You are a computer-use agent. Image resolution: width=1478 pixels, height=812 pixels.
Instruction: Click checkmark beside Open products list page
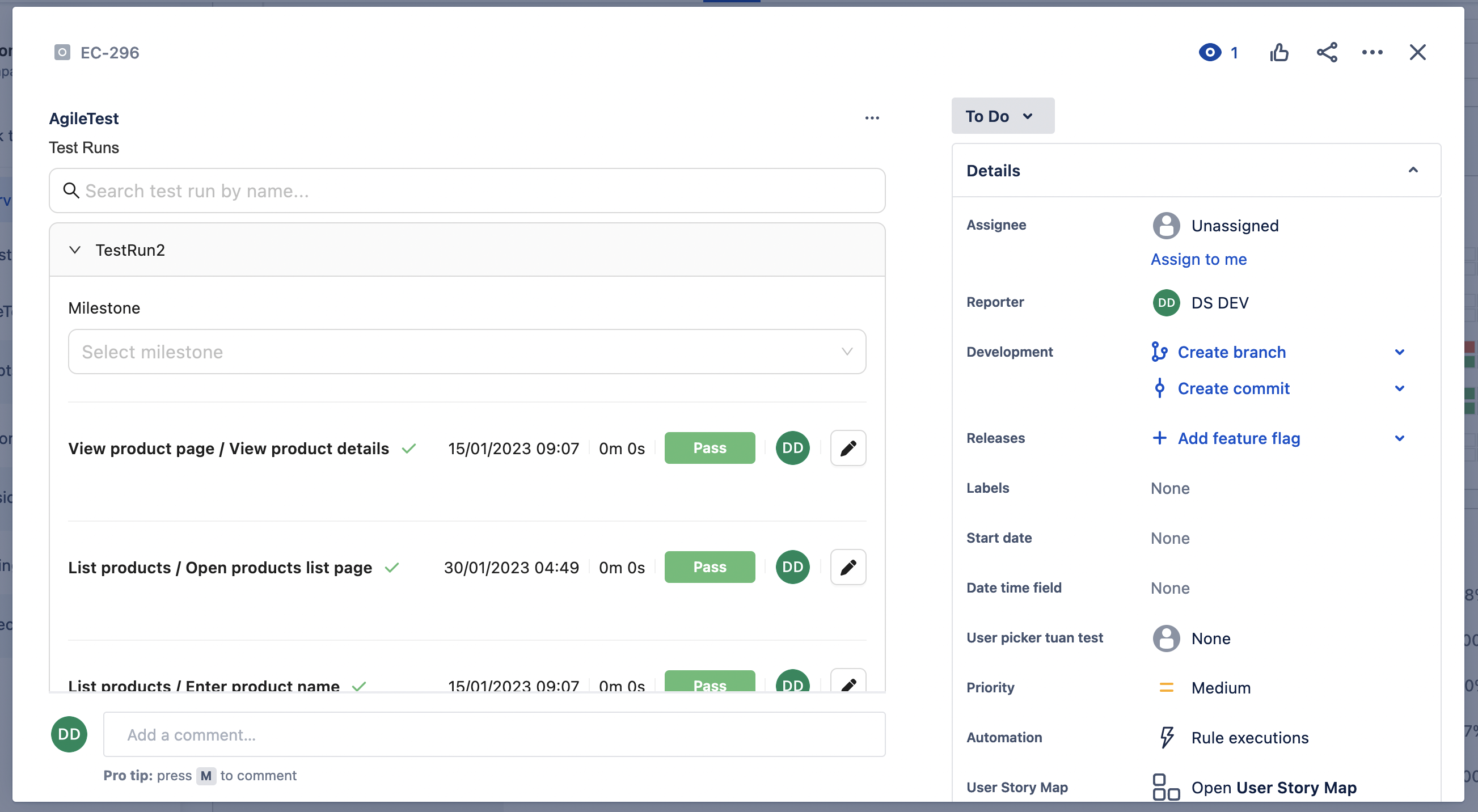pos(391,567)
